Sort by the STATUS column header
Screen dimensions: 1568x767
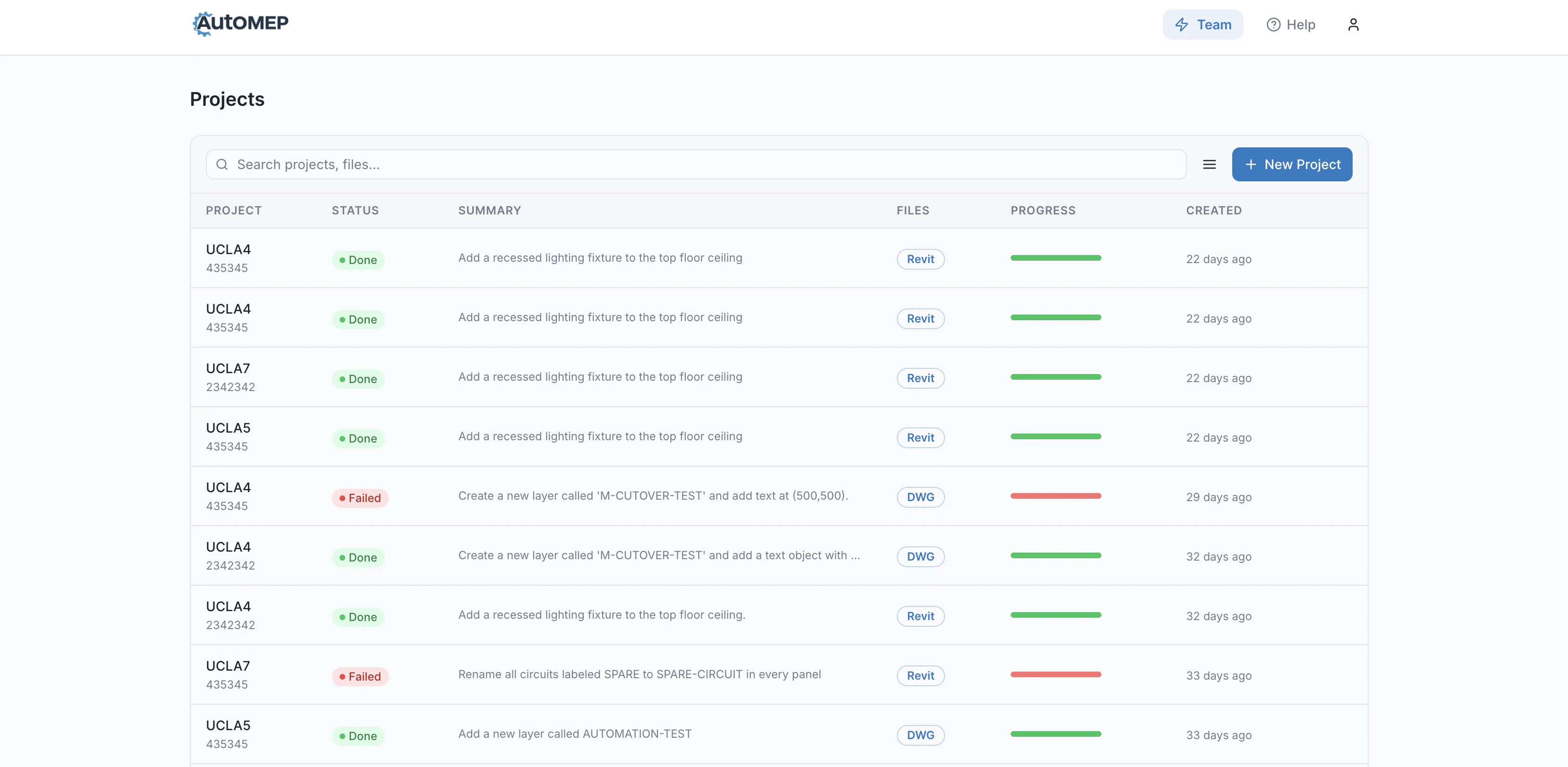coord(355,211)
